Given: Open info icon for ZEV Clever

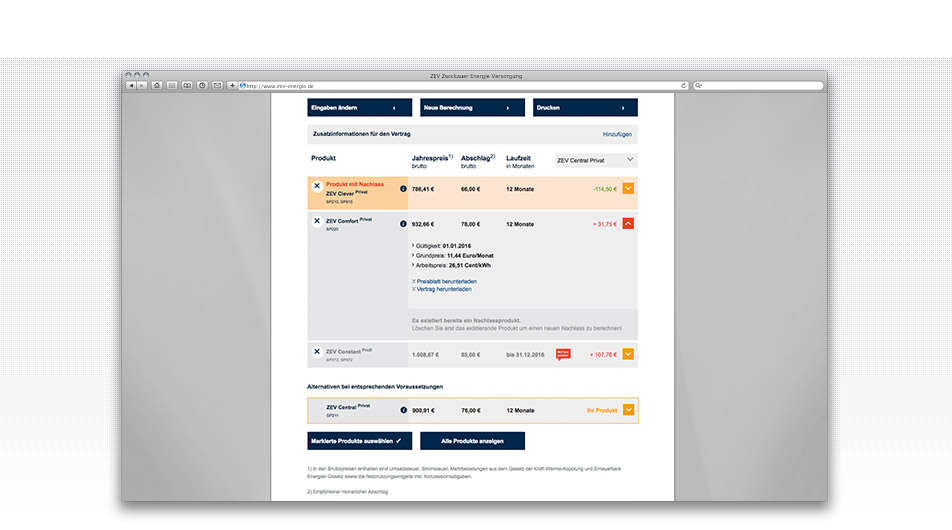Looking at the screenshot, I should click(403, 188).
